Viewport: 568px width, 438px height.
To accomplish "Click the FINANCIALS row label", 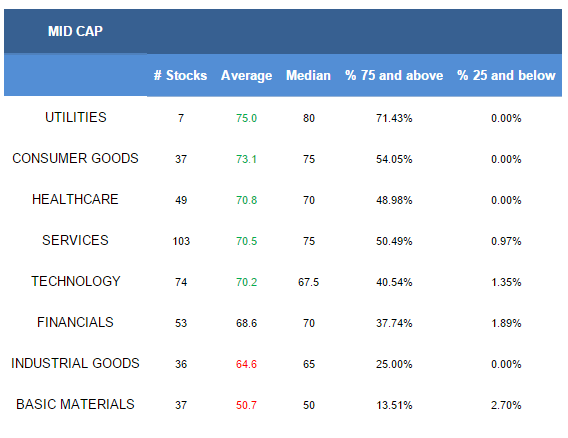I will pos(75,322).
